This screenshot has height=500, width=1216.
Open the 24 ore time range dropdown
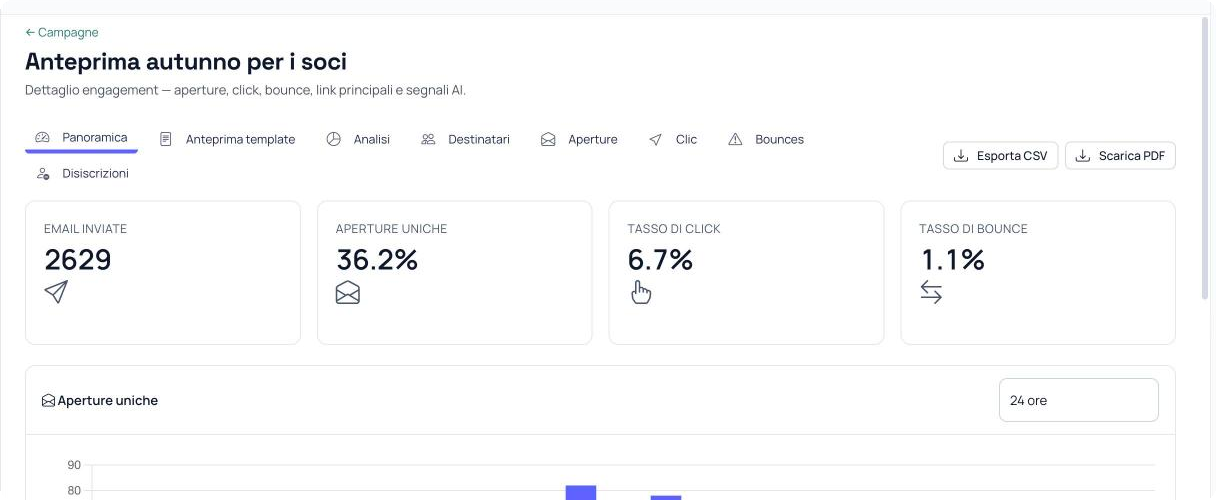1078,400
